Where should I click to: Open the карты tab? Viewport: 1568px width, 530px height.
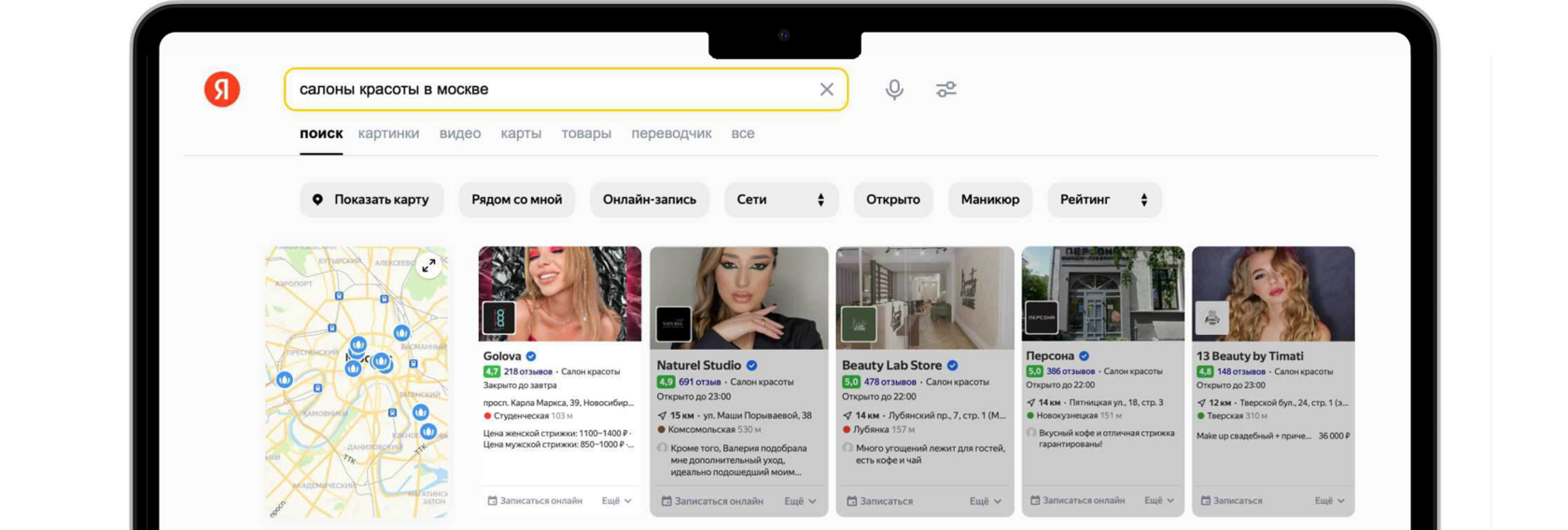point(521,133)
